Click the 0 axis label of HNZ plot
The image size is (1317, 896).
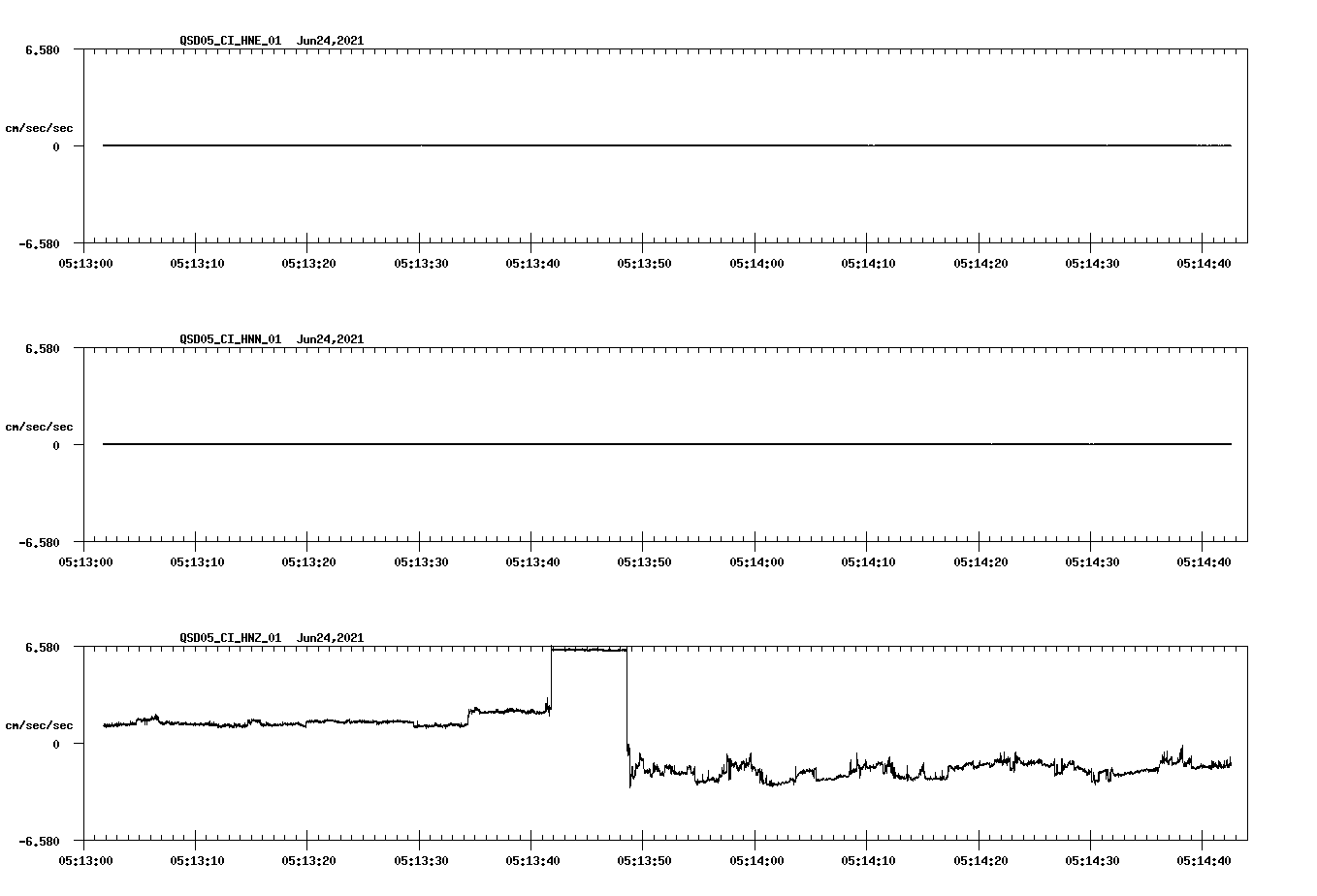pyautogui.click(x=56, y=744)
